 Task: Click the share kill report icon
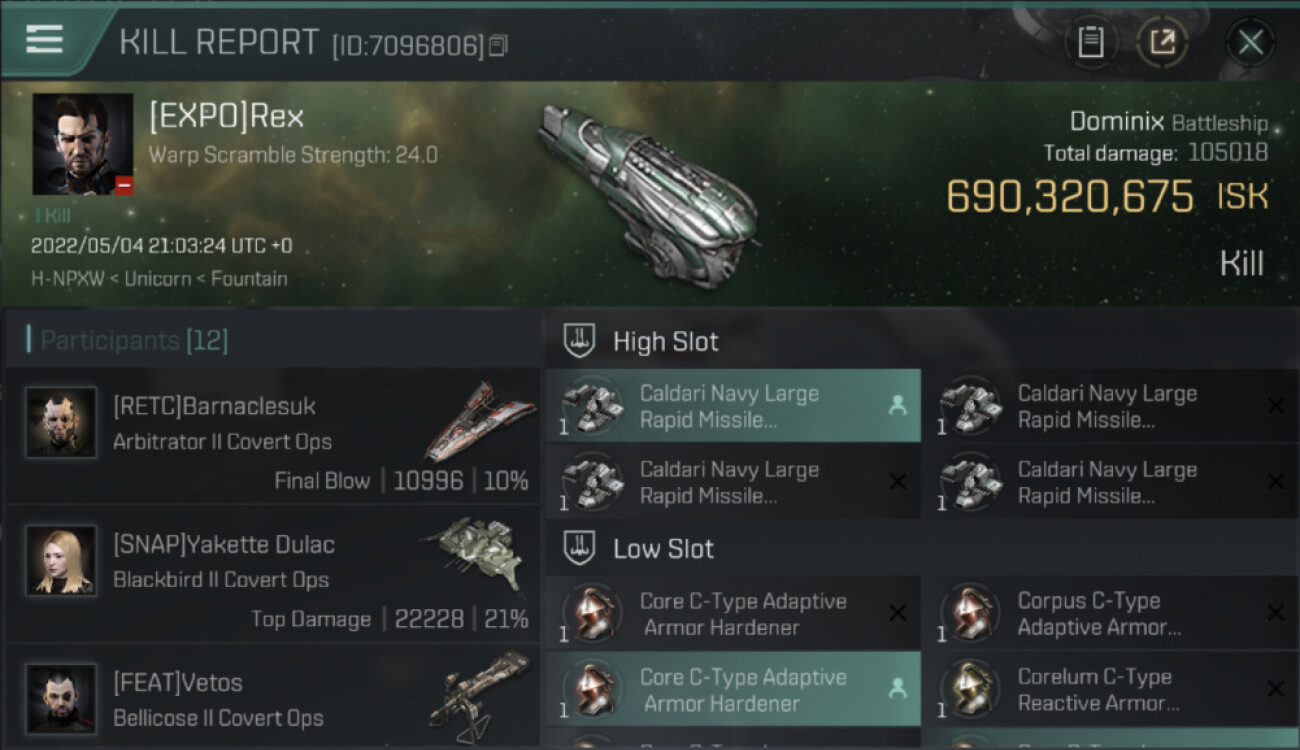pos(1161,42)
